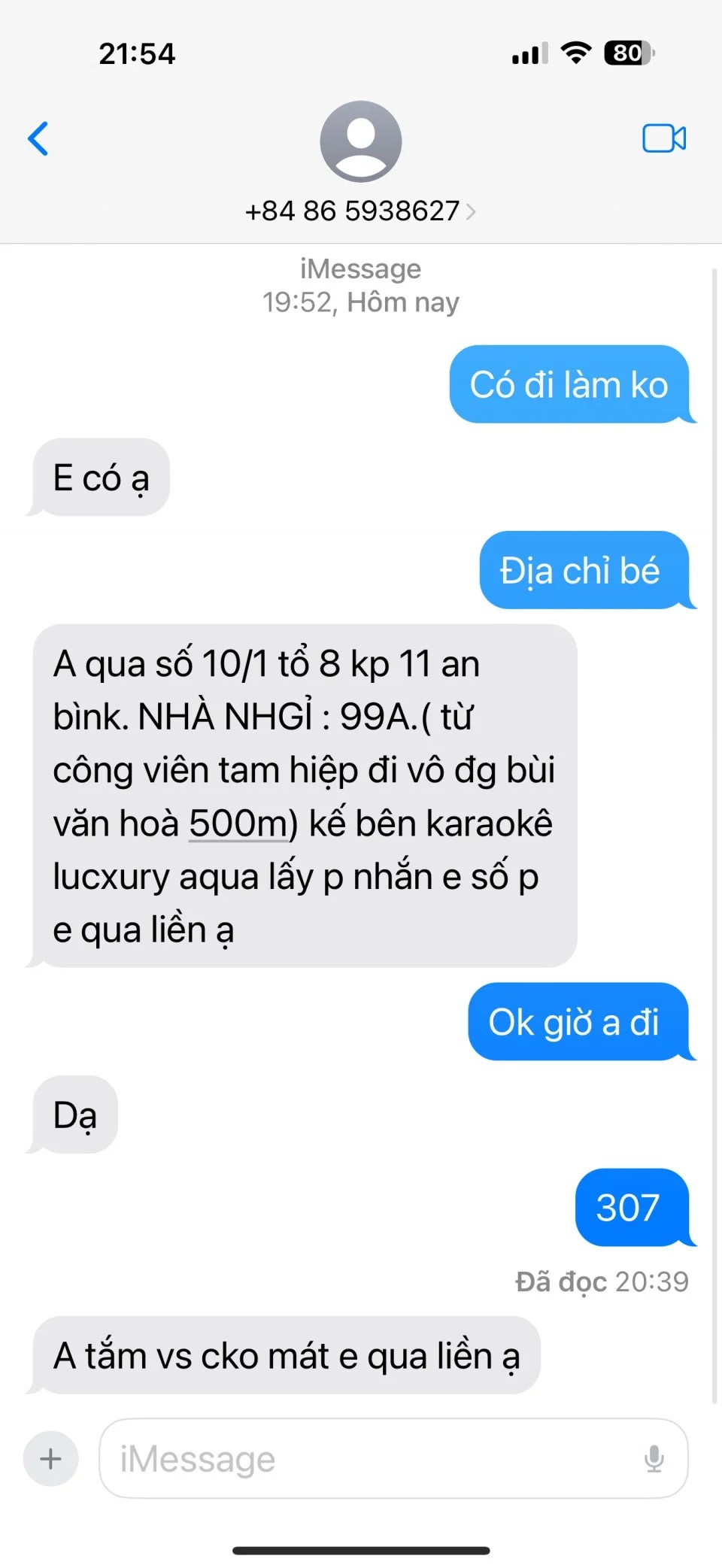
Task: Tap the 21:54 status bar clock
Action: coord(137,54)
